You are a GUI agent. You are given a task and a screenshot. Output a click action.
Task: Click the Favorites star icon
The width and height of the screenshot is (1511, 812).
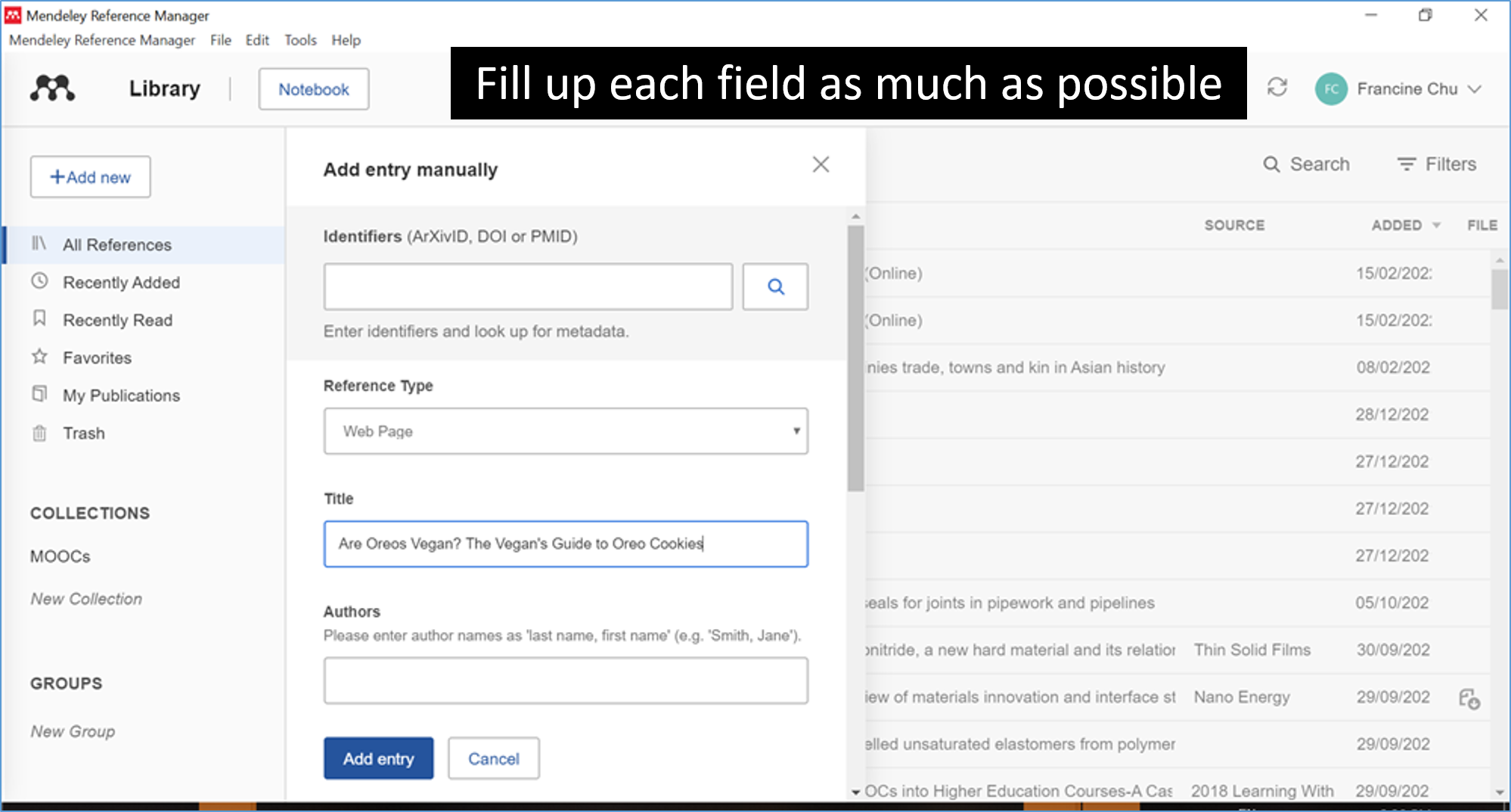pos(39,356)
